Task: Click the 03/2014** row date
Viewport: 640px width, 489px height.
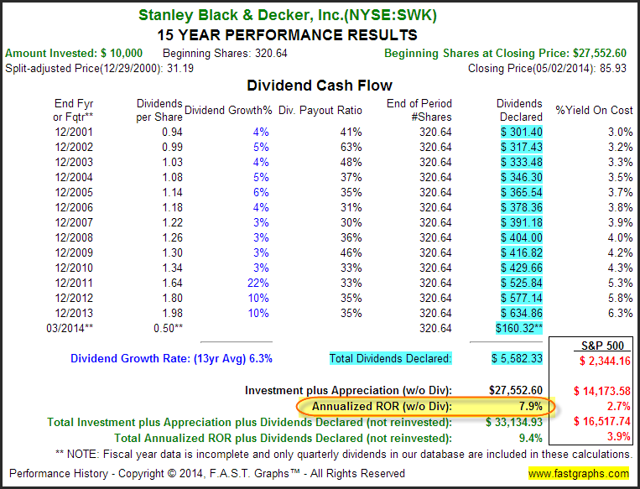Action: 70,328
